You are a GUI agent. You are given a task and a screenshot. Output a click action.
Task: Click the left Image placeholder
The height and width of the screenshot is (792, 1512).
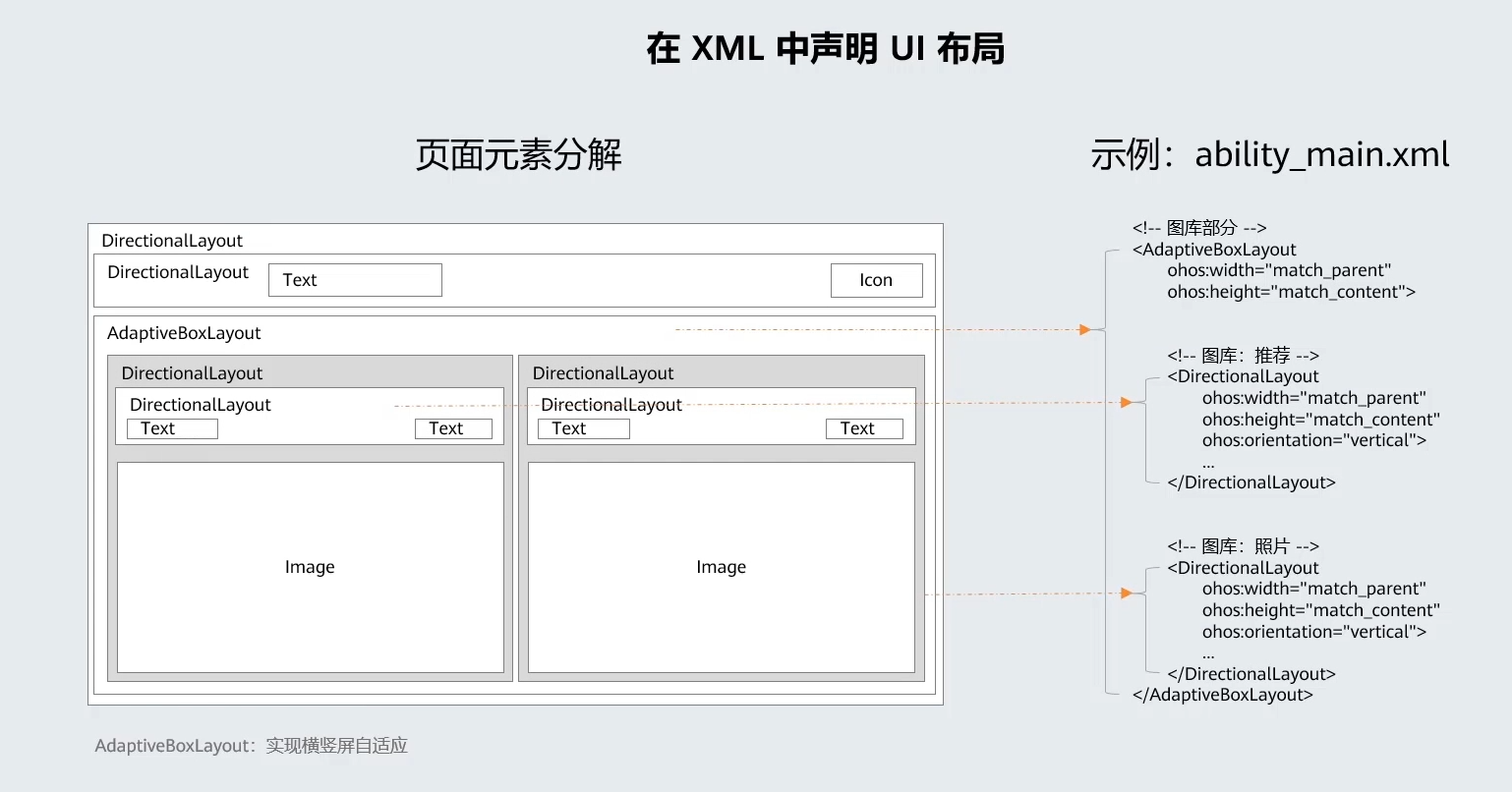pos(311,567)
